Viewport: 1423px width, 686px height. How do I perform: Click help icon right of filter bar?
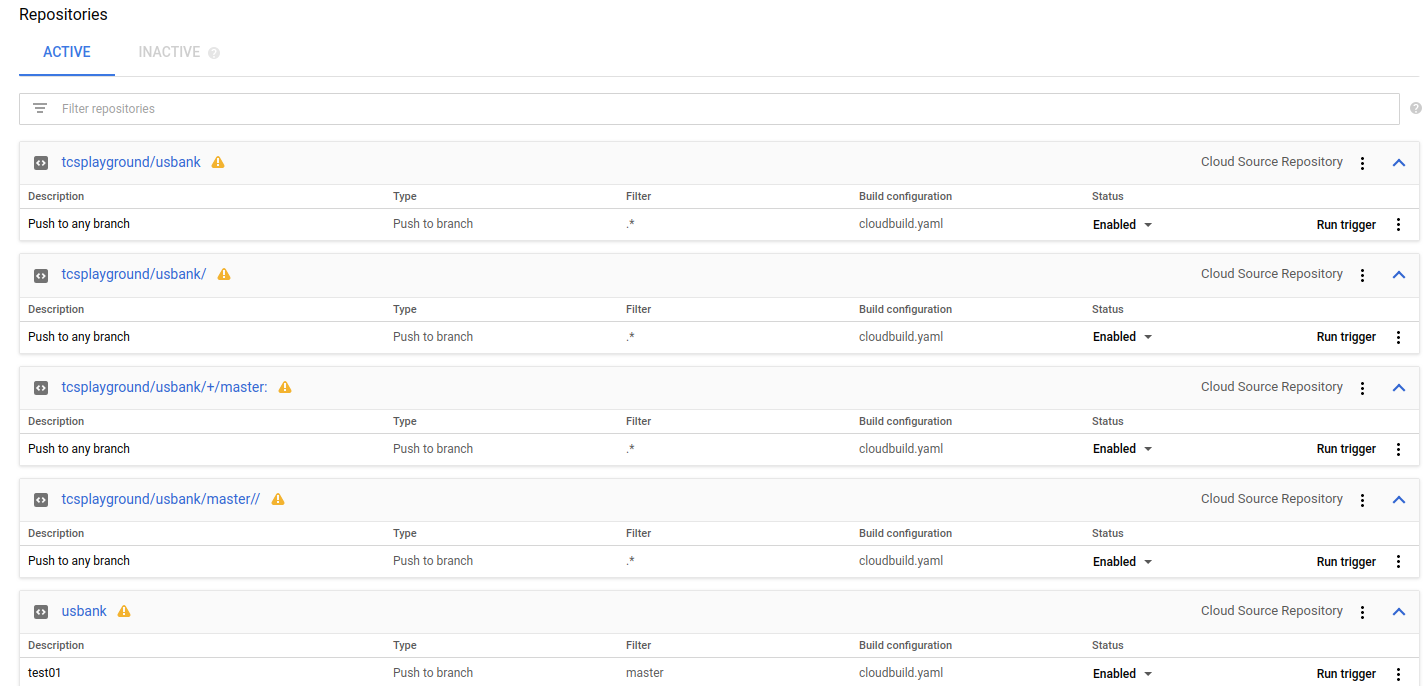tap(1415, 109)
